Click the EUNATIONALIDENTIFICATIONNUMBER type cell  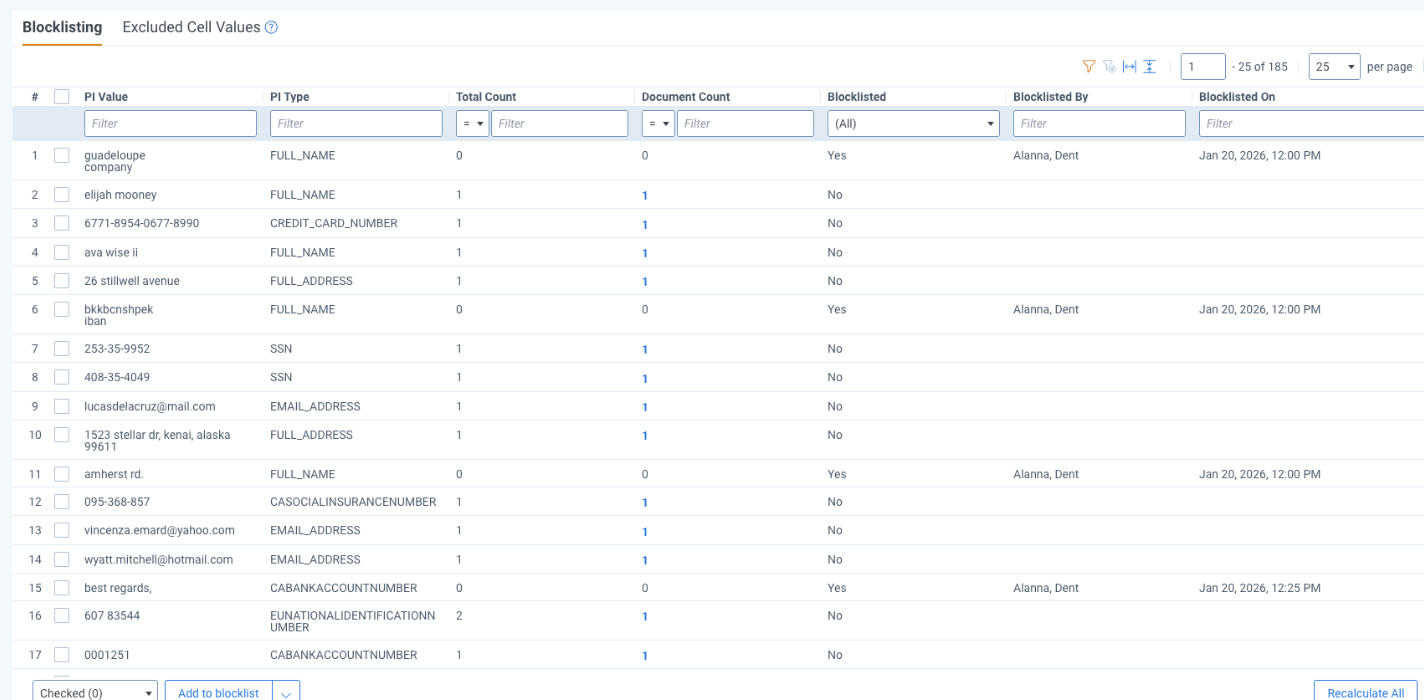(x=353, y=621)
